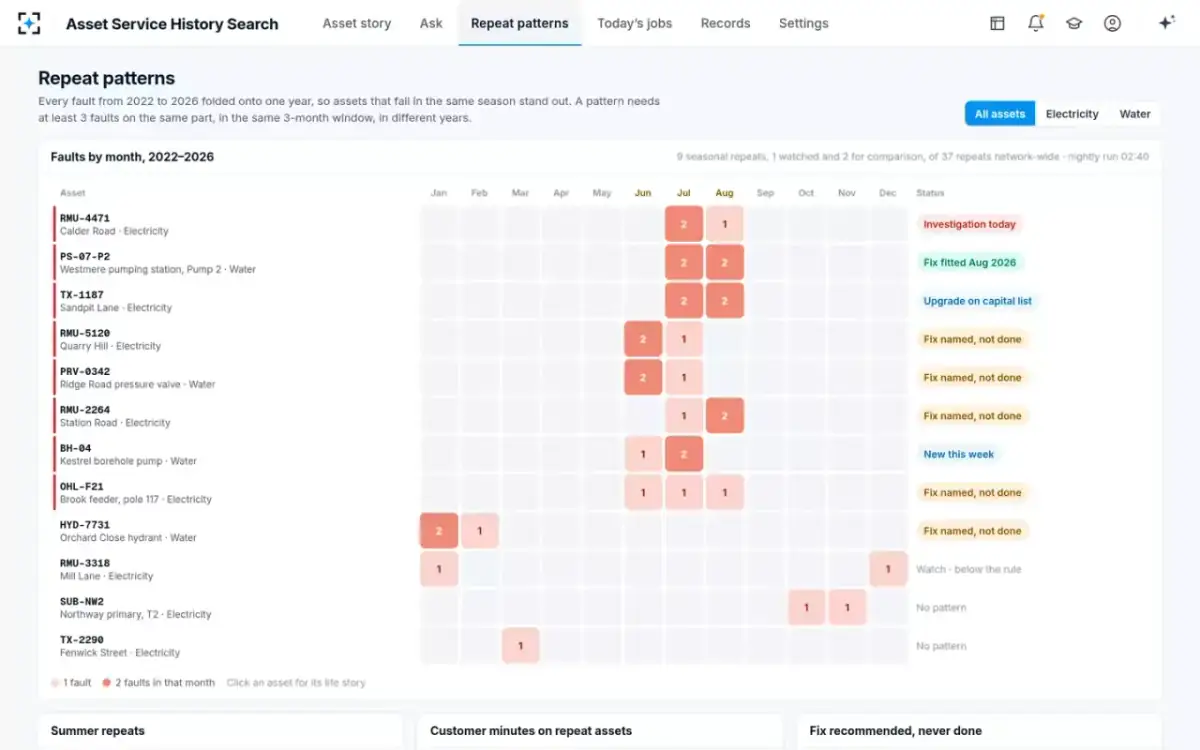Viewport: 1200px width, 750px height.
Task: Click Fix fitted Aug 2026 badge
Action: point(969,263)
